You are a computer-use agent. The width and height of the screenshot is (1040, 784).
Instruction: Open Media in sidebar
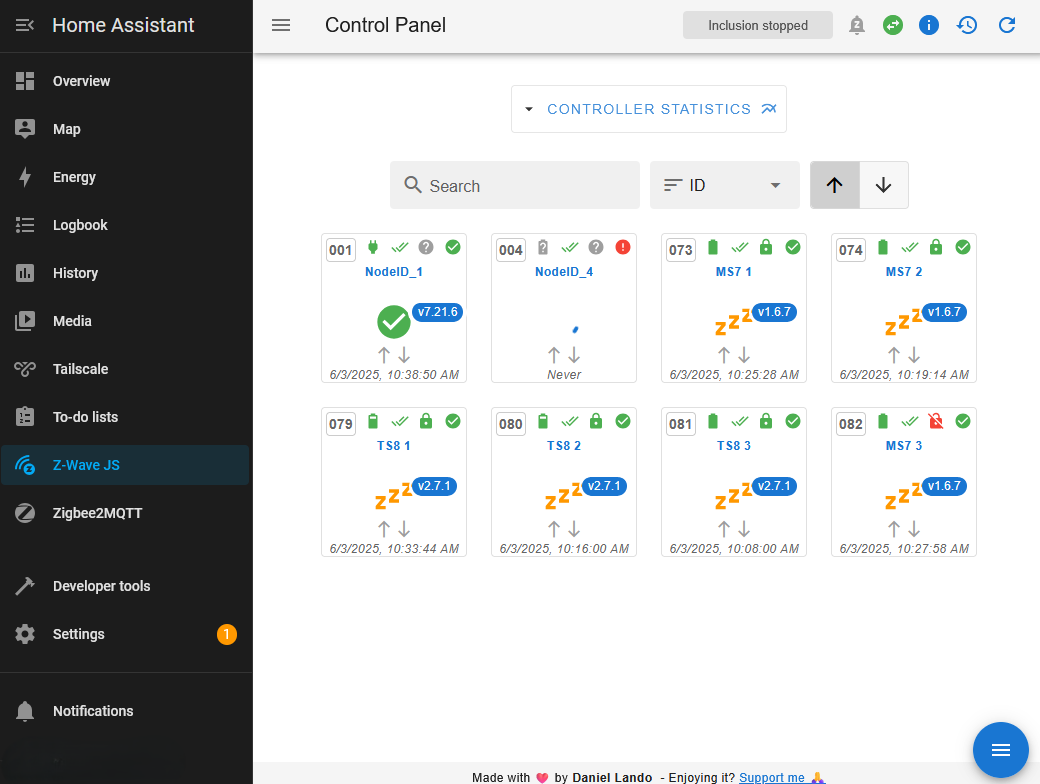pyautogui.click(x=125, y=321)
